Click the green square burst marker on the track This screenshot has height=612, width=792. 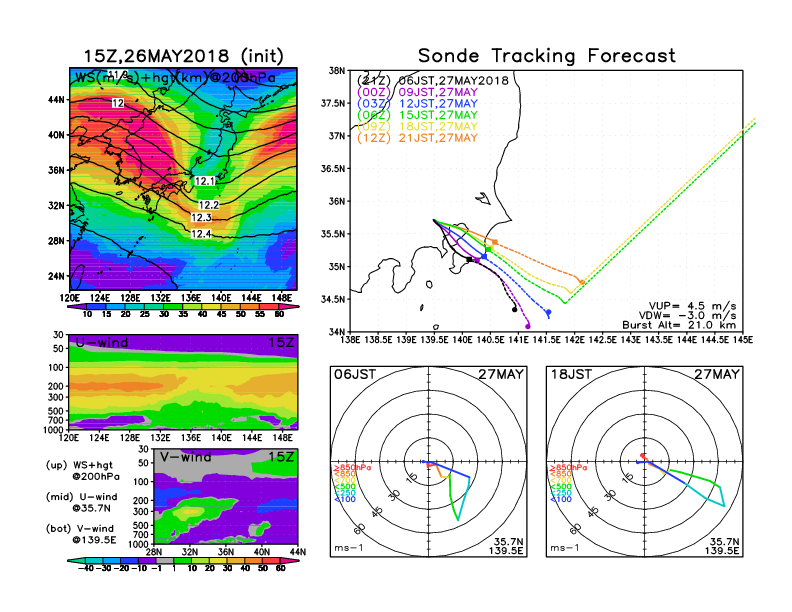click(488, 249)
